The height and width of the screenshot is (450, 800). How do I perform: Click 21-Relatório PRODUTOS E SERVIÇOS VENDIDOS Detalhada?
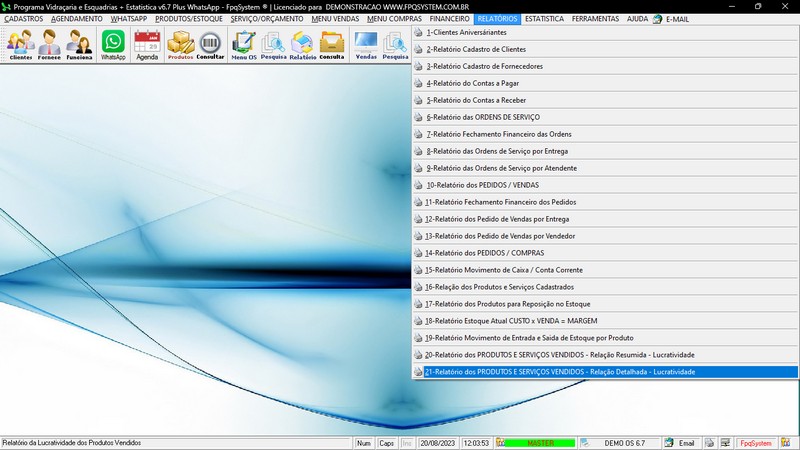560,372
